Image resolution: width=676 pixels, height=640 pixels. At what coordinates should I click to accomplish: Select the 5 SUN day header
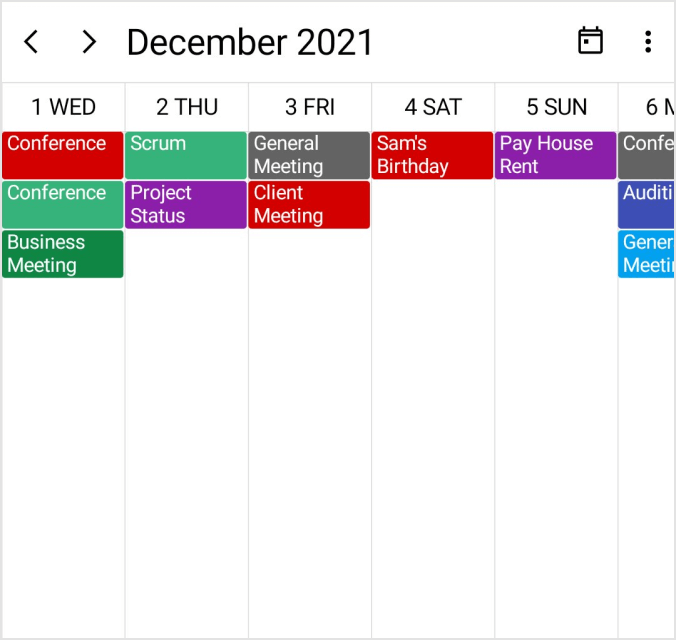coord(556,107)
